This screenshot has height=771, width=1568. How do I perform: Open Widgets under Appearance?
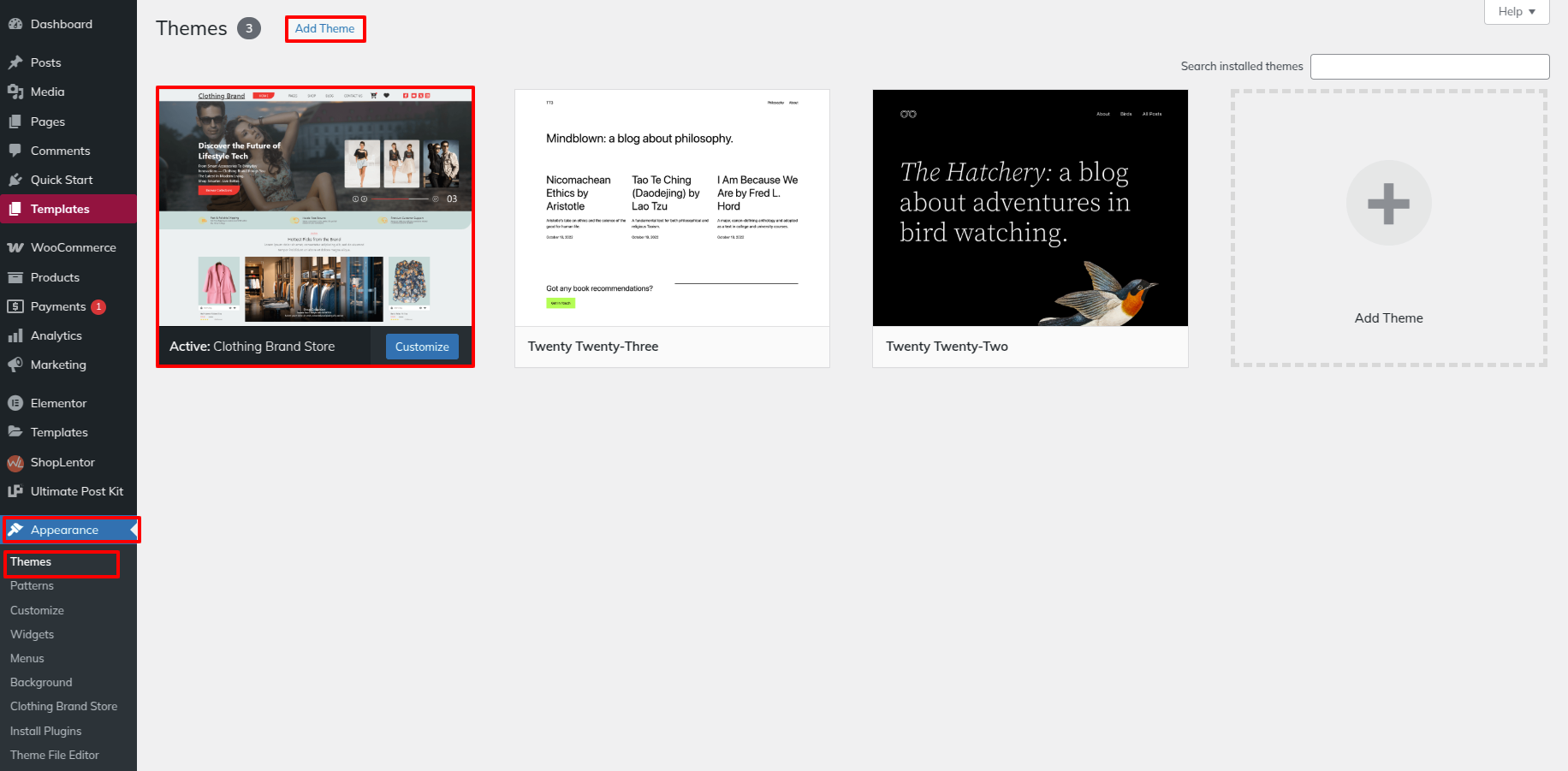pyautogui.click(x=32, y=634)
